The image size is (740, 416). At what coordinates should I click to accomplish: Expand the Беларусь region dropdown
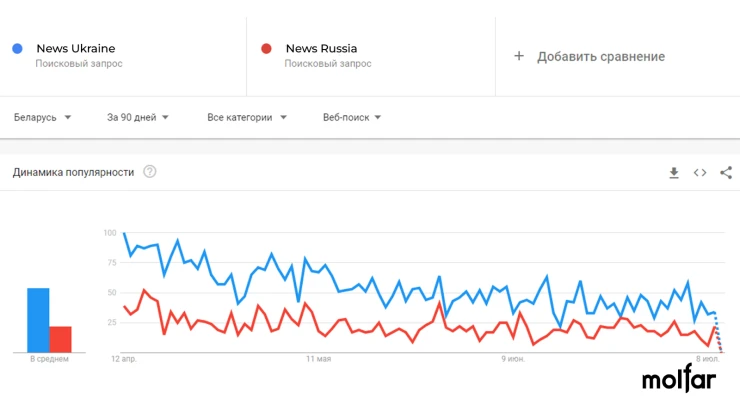coord(42,118)
